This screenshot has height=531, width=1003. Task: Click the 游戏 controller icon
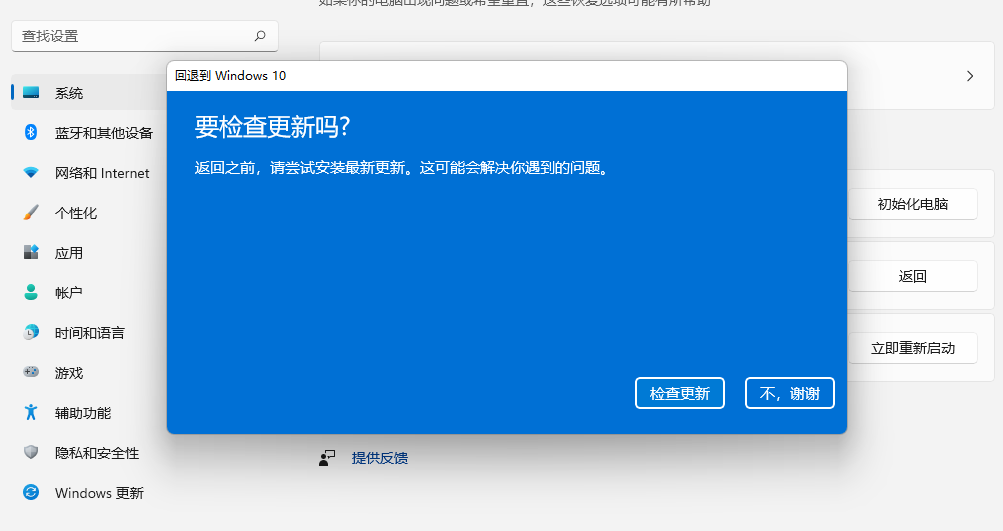pos(31,372)
